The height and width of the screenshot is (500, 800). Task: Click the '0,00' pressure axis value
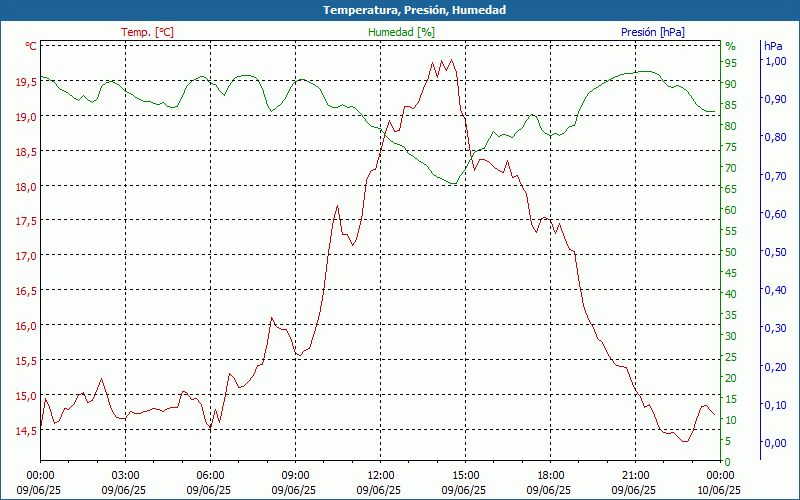click(775, 443)
